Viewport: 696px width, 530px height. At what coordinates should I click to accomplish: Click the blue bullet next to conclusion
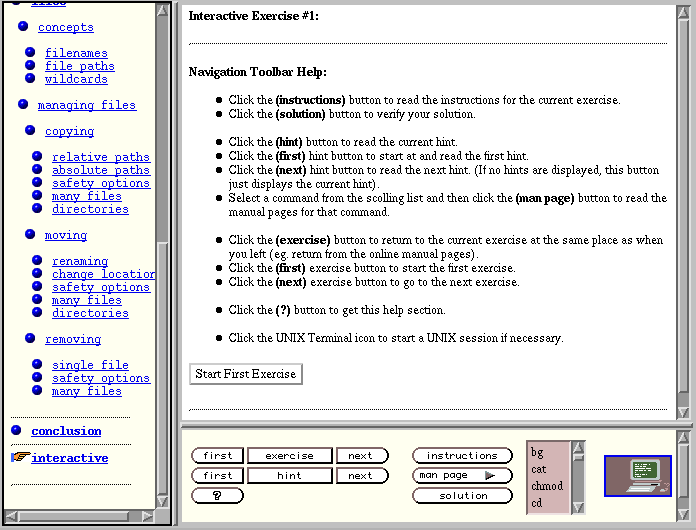click(16, 430)
